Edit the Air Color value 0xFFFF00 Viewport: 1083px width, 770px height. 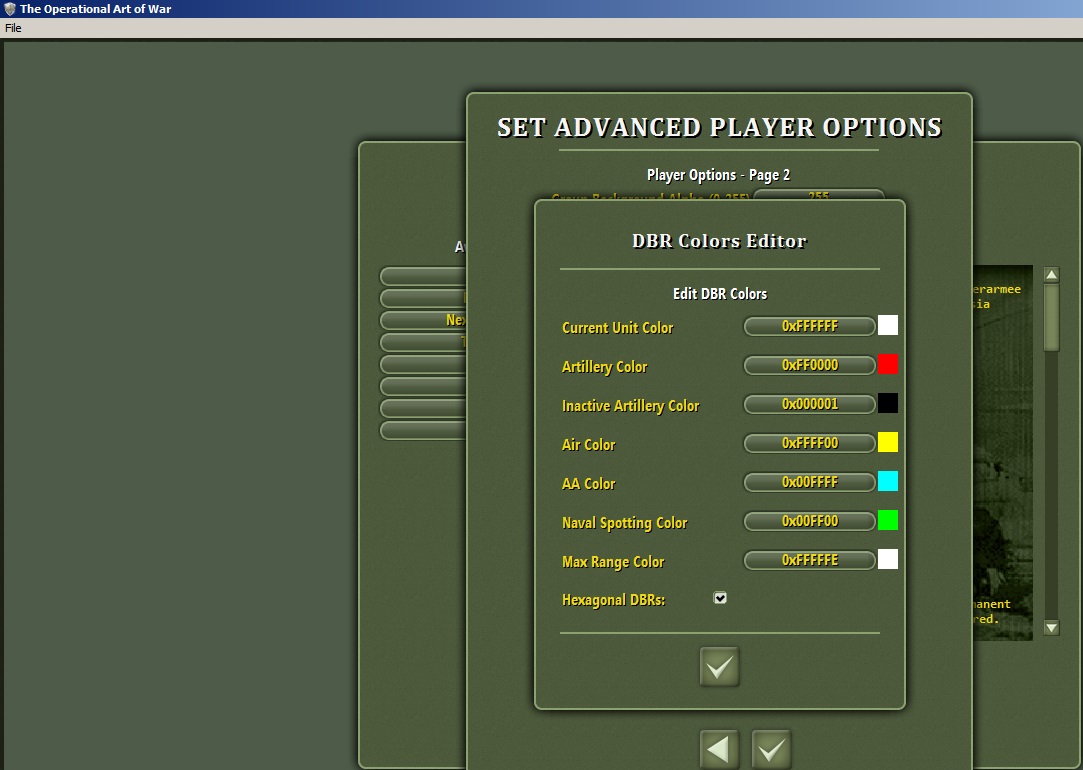click(x=809, y=443)
